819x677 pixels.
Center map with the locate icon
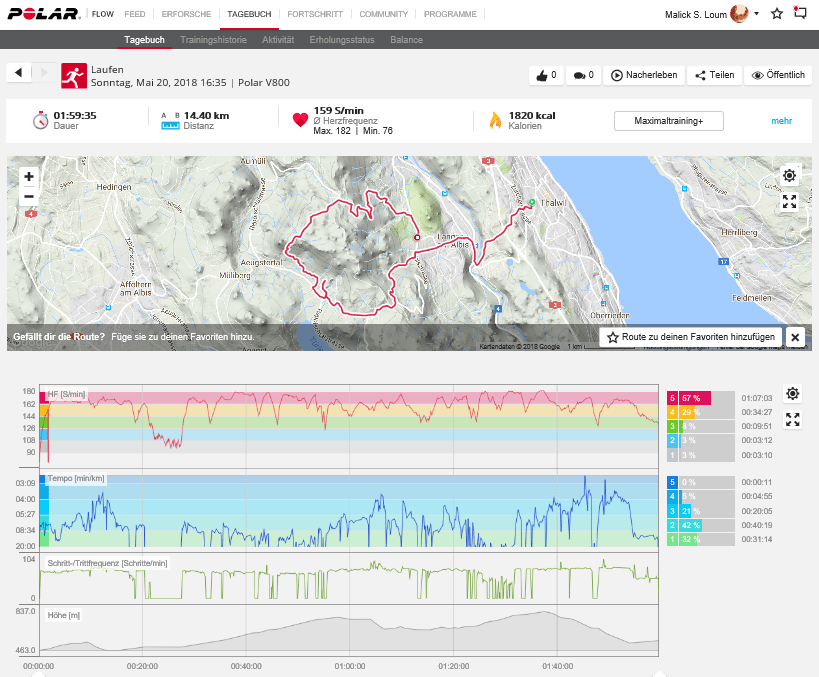pyautogui.click(x=789, y=176)
